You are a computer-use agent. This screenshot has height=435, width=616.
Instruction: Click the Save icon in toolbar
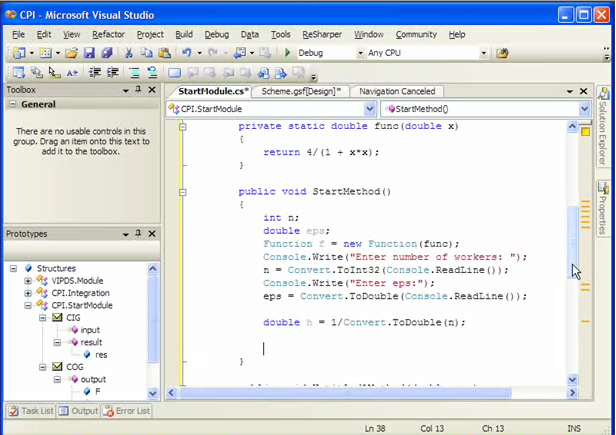click(x=89, y=53)
